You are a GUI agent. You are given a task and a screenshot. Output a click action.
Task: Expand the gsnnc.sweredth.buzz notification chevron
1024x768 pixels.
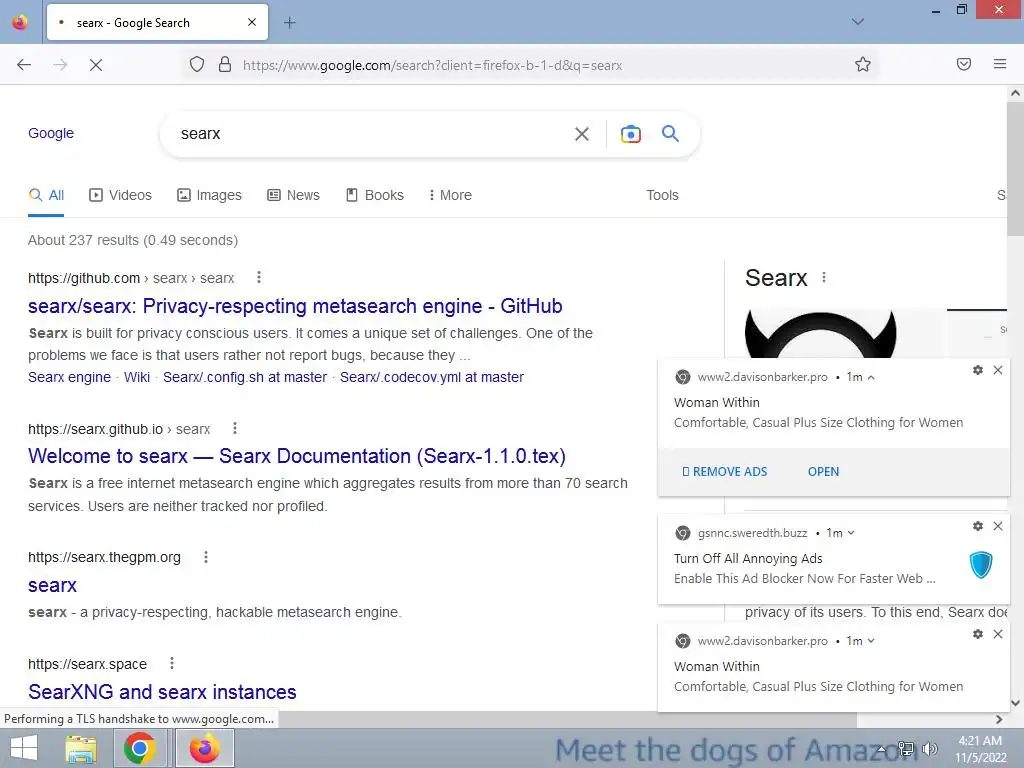[x=851, y=533]
